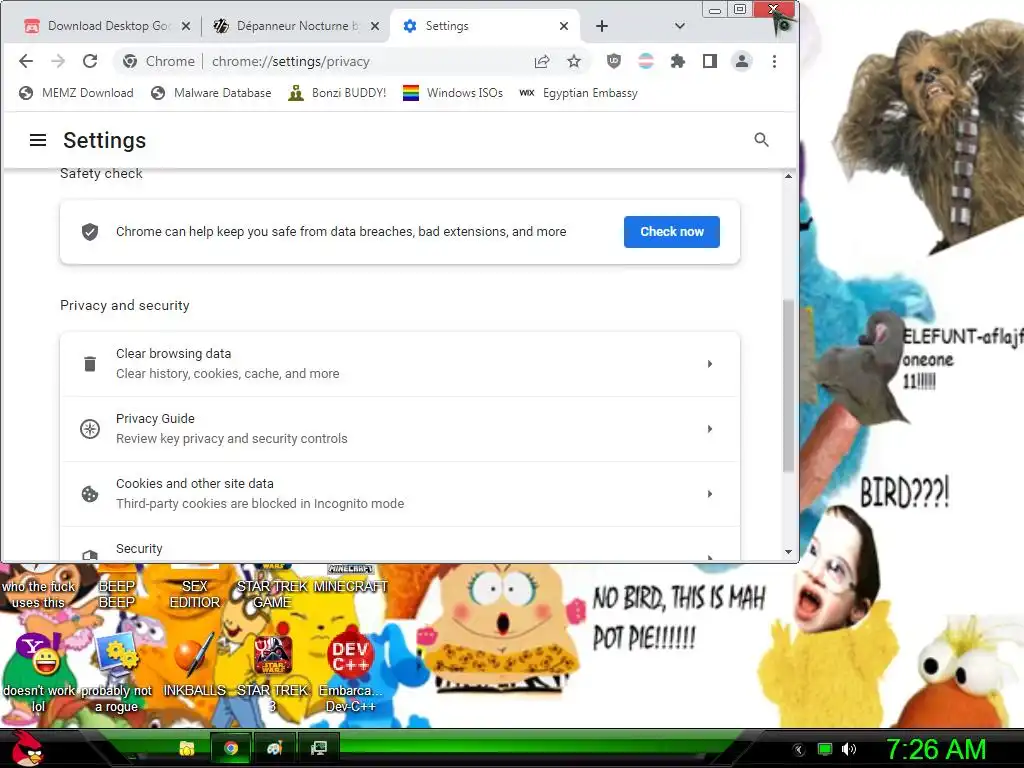
Task: Click the striped flag extension icon
Action: [646, 61]
